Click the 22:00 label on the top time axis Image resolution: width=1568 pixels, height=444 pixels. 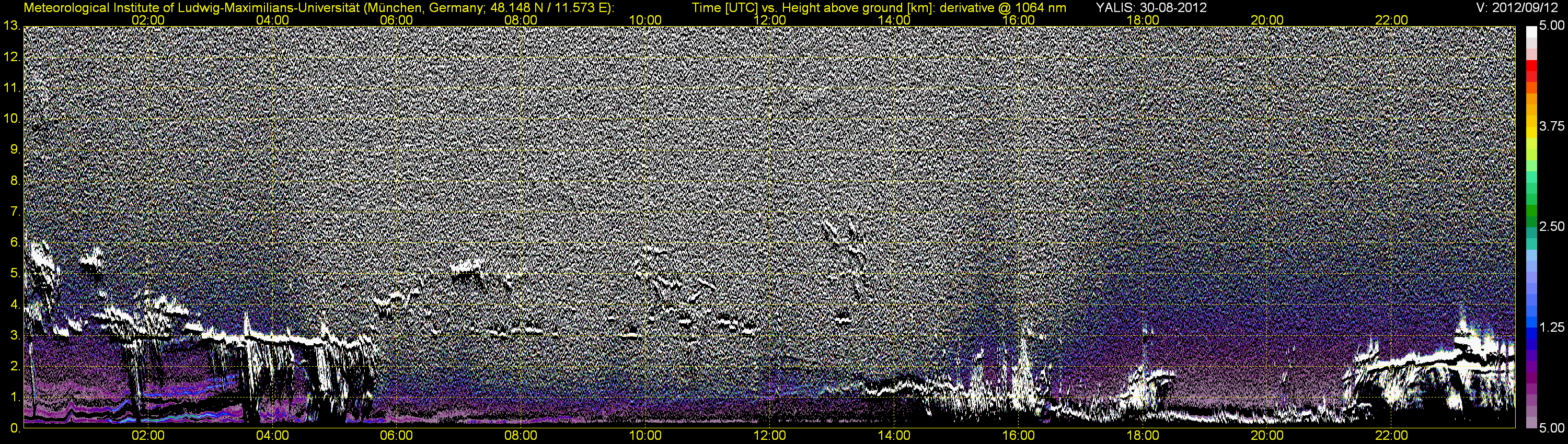click(1391, 20)
